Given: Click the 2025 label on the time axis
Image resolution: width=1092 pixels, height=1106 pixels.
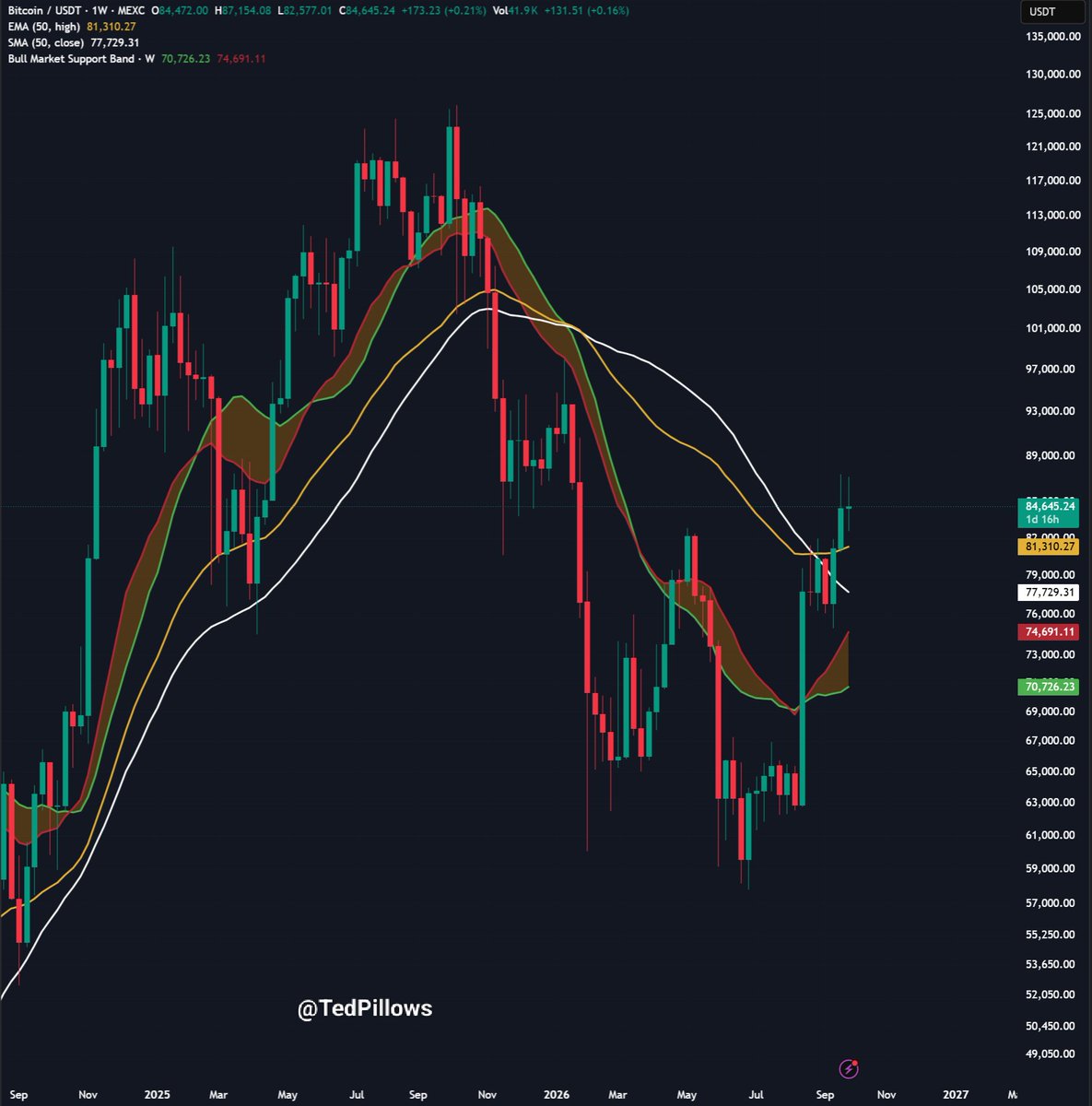Looking at the screenshot, I should tap(158, 1095).
